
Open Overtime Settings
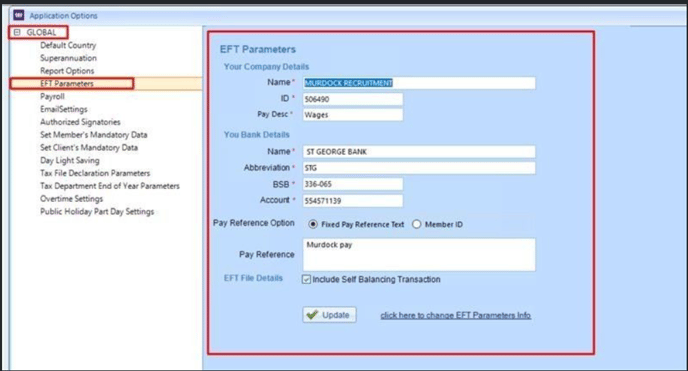click(72, 199)
